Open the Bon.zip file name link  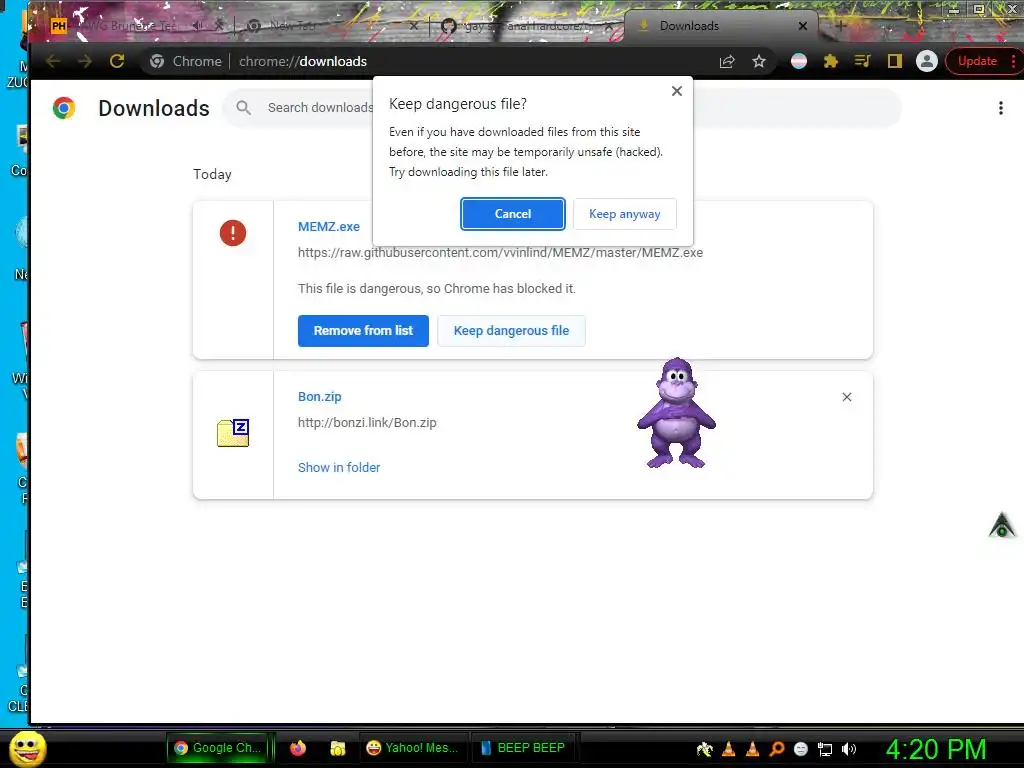coord(319,396)
